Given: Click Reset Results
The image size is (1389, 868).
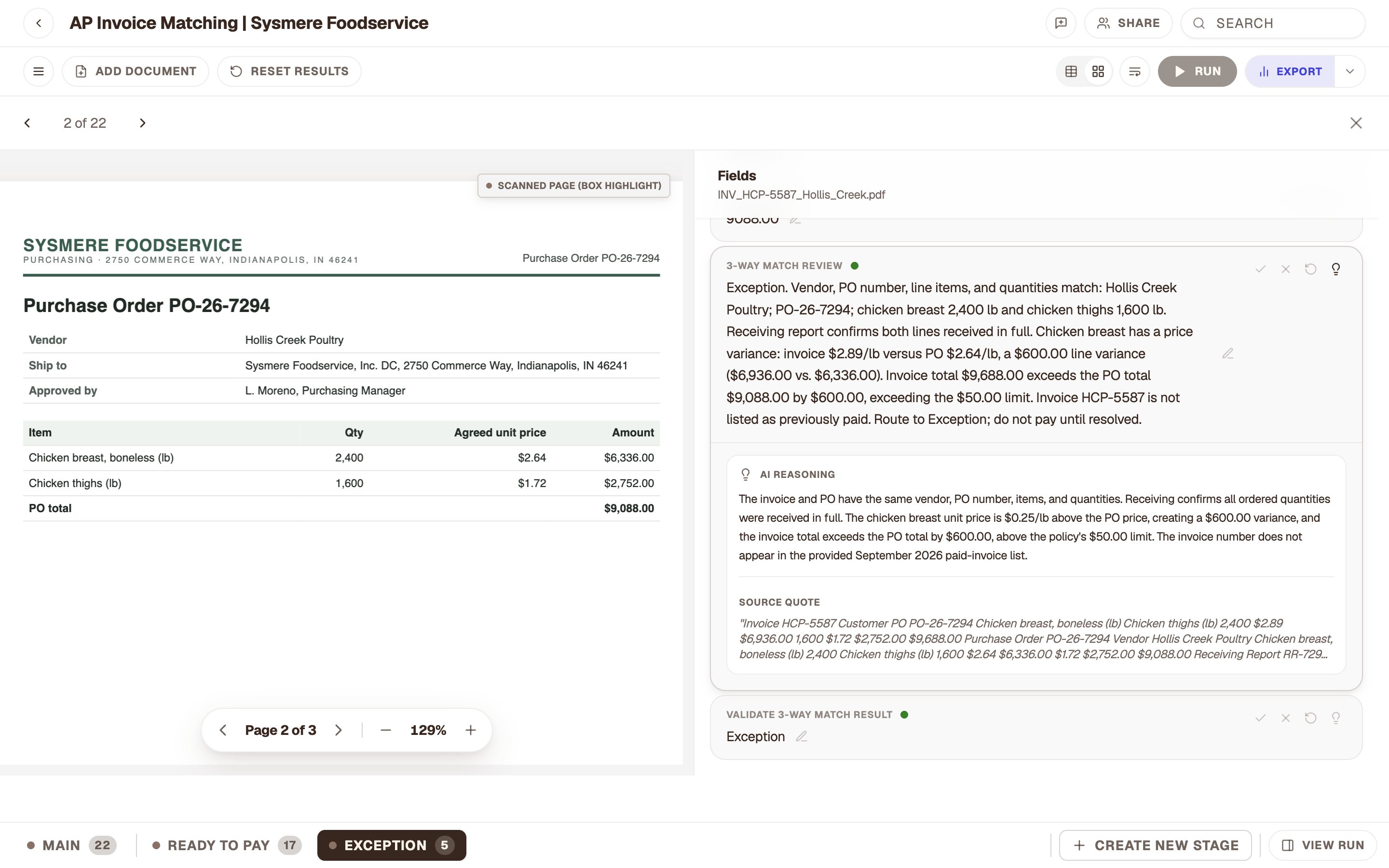Looking at the screenshot, I should coord(289,71).
